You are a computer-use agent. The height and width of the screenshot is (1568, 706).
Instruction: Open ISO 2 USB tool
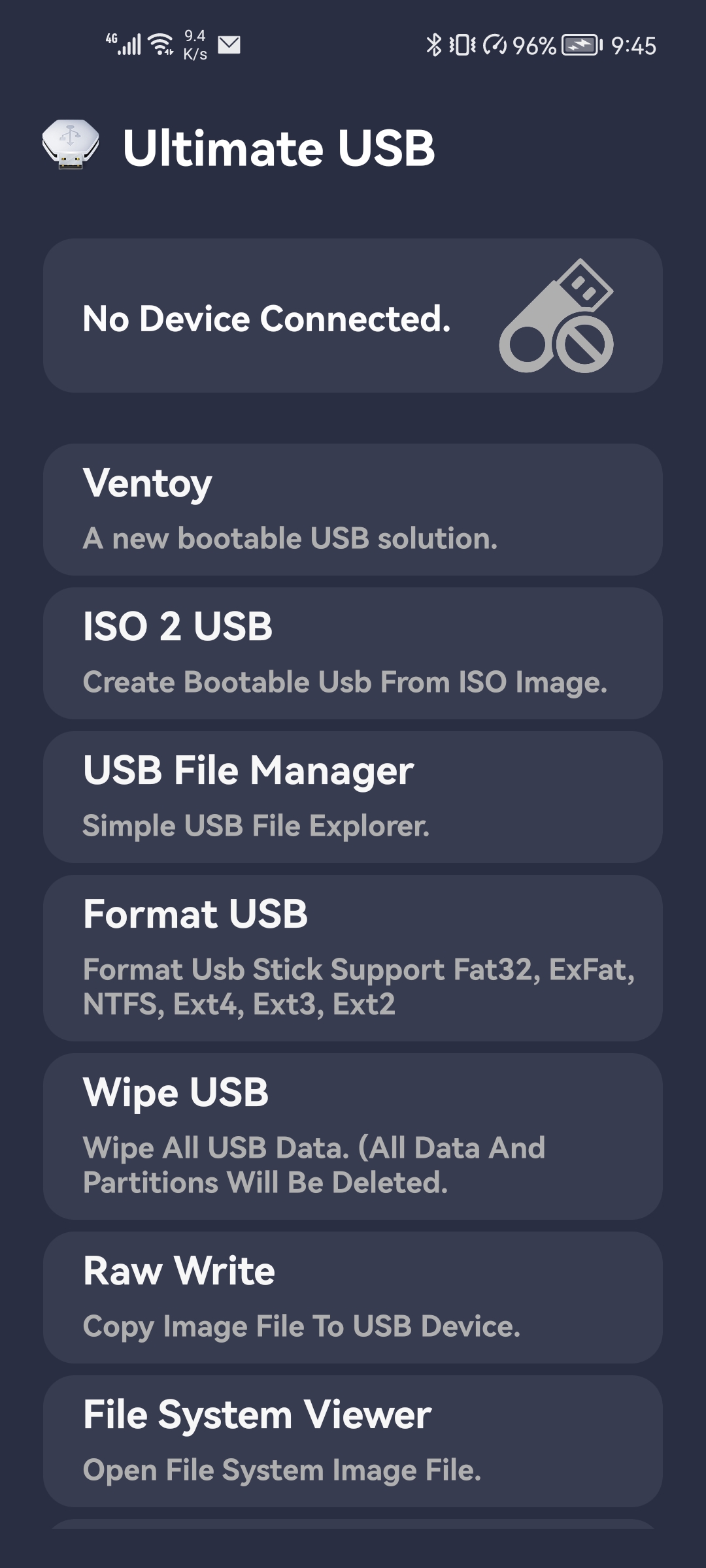(353, 653)
